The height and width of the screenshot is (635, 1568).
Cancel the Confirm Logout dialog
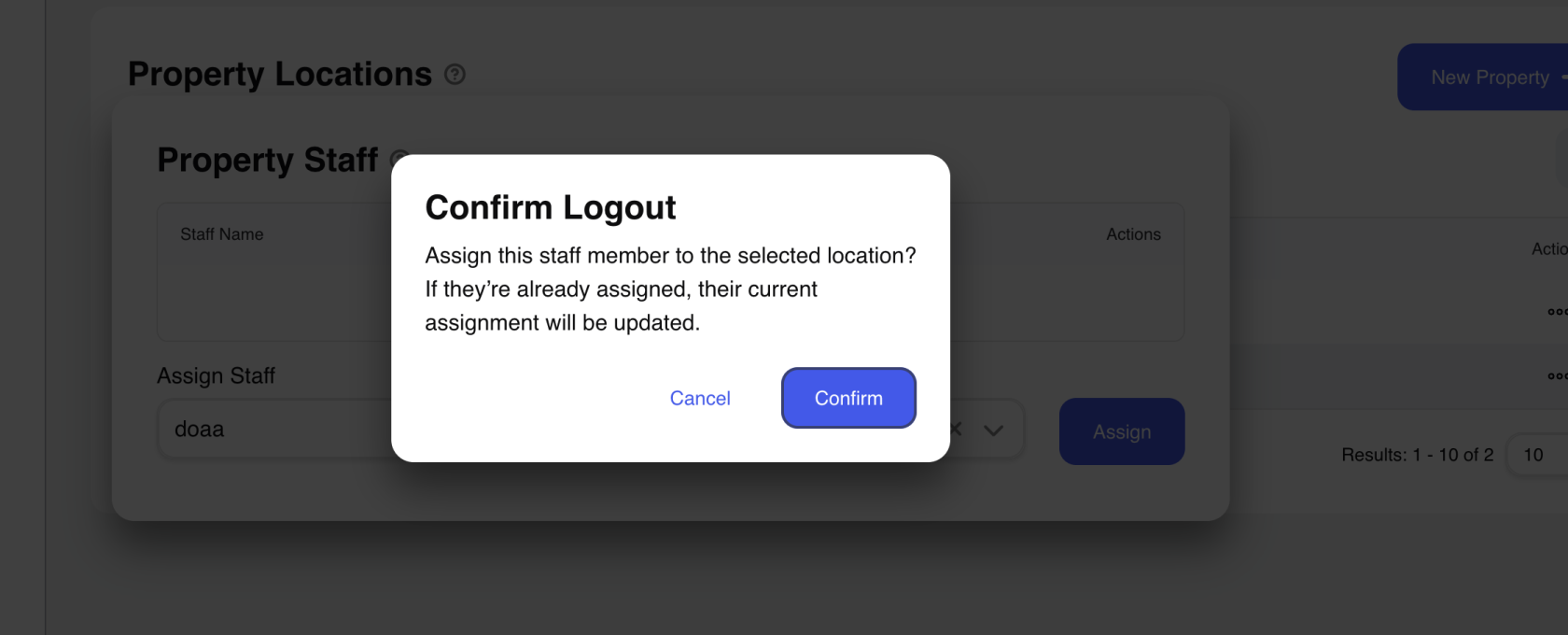click(x=700, y=398)
